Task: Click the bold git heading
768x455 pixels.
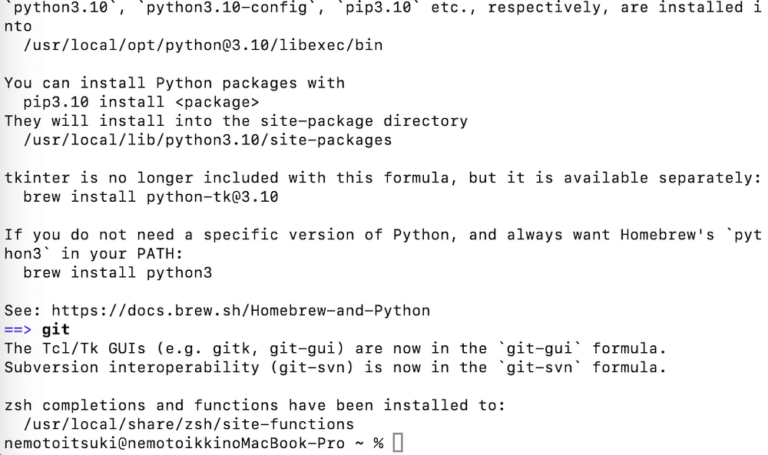Action: 56,329
